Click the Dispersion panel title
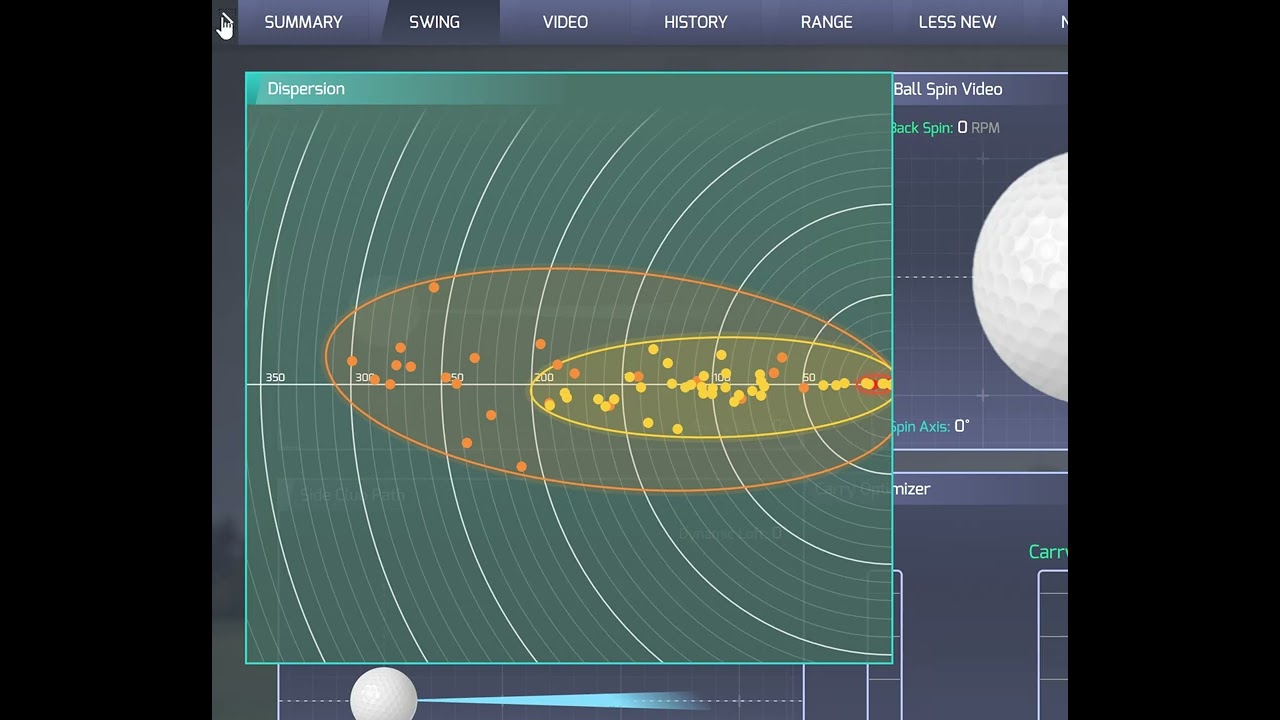1280x720 pixels. (306, 89)
